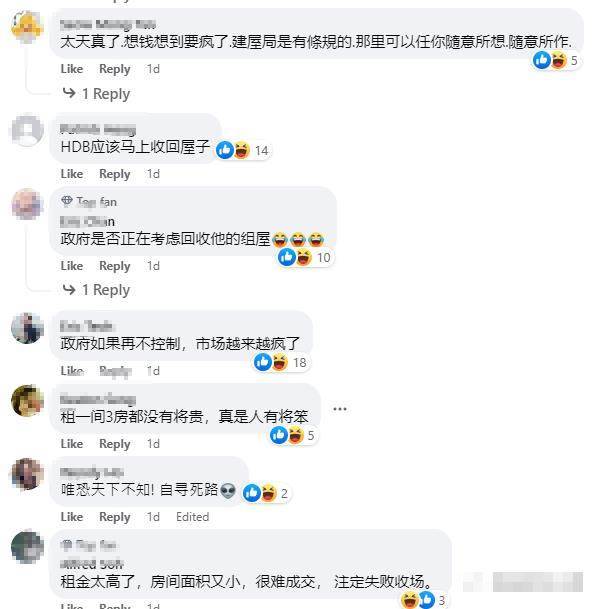Click the reaction icons showing 18 reactions
The width and height of the screenshot is (601, 609).
tap(281, 362)
